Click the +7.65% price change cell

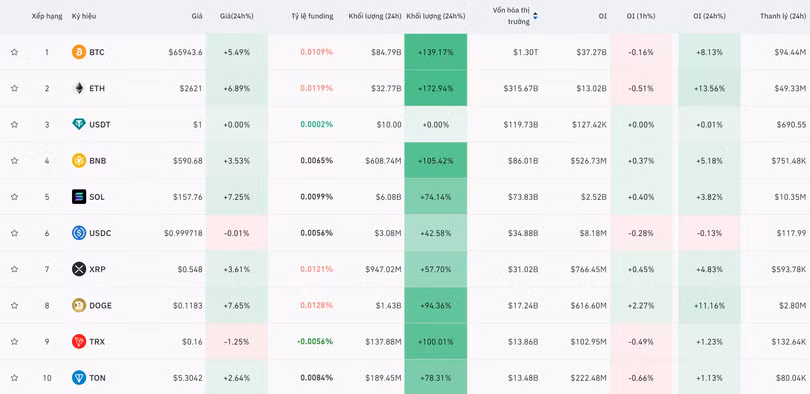click(237, 305)
